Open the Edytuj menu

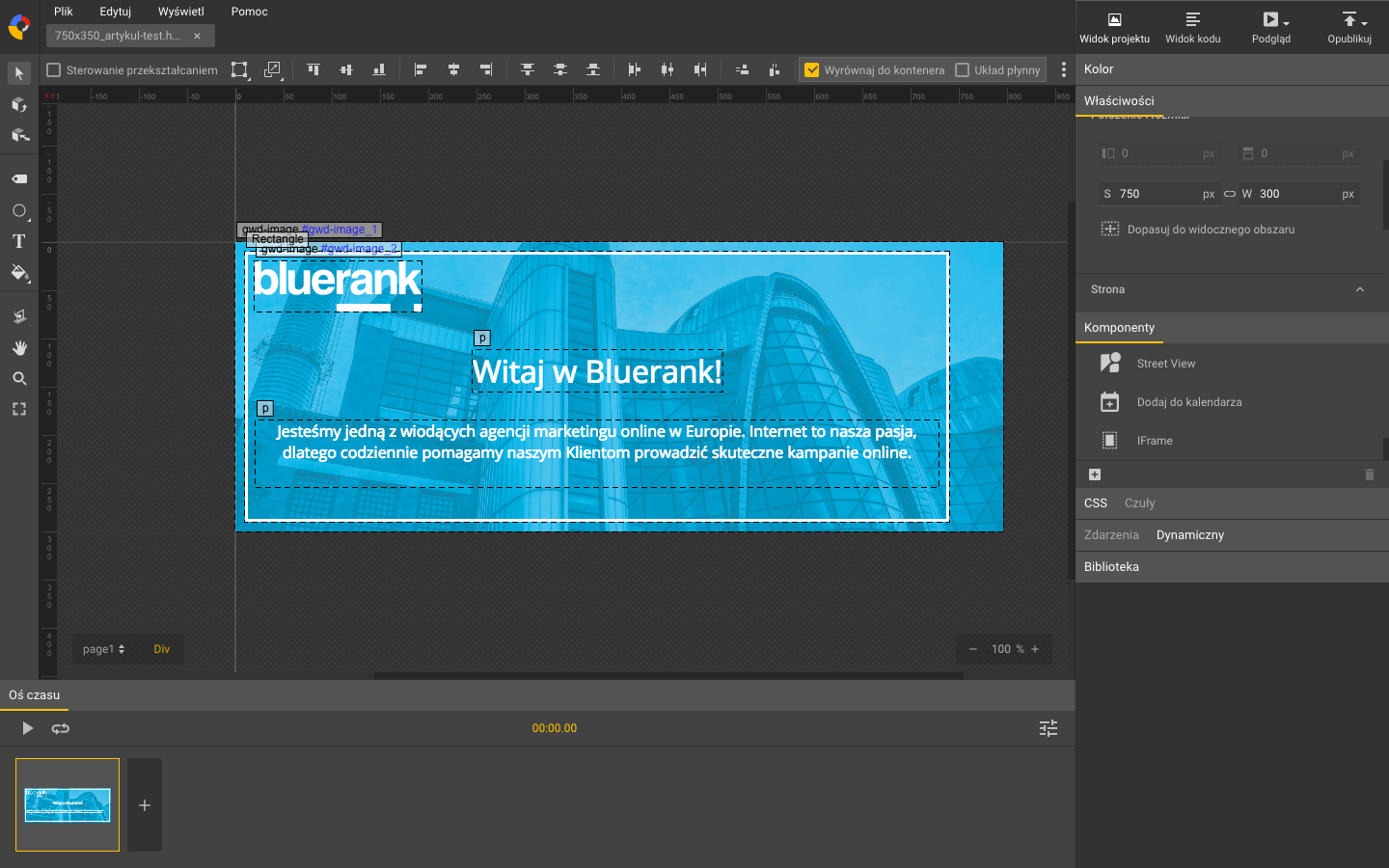[x=116, y=12]
